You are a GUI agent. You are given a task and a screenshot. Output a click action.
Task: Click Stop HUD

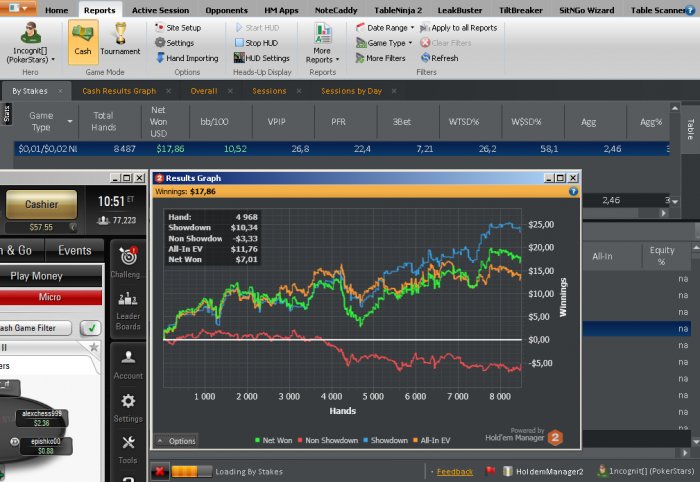pyautogui.click(x=256, y=43)
